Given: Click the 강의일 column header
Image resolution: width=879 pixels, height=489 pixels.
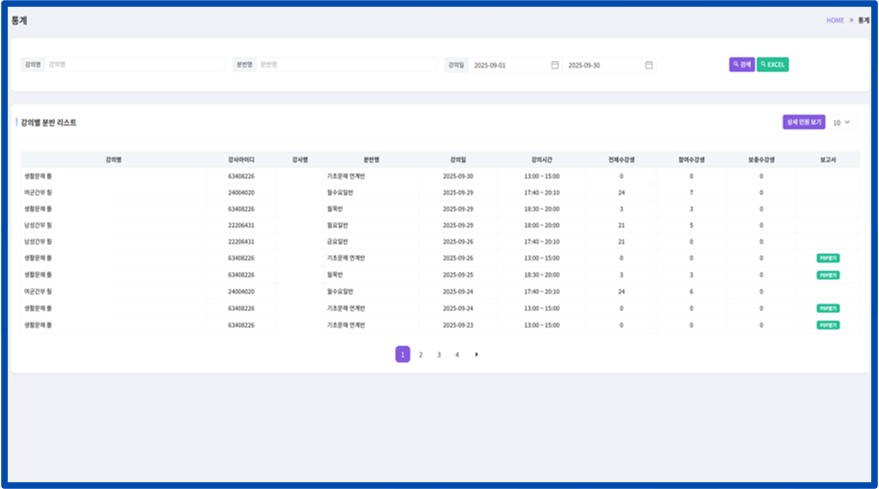Looking at the screenshot, I should pyautogui.click(x=457, y=159).
